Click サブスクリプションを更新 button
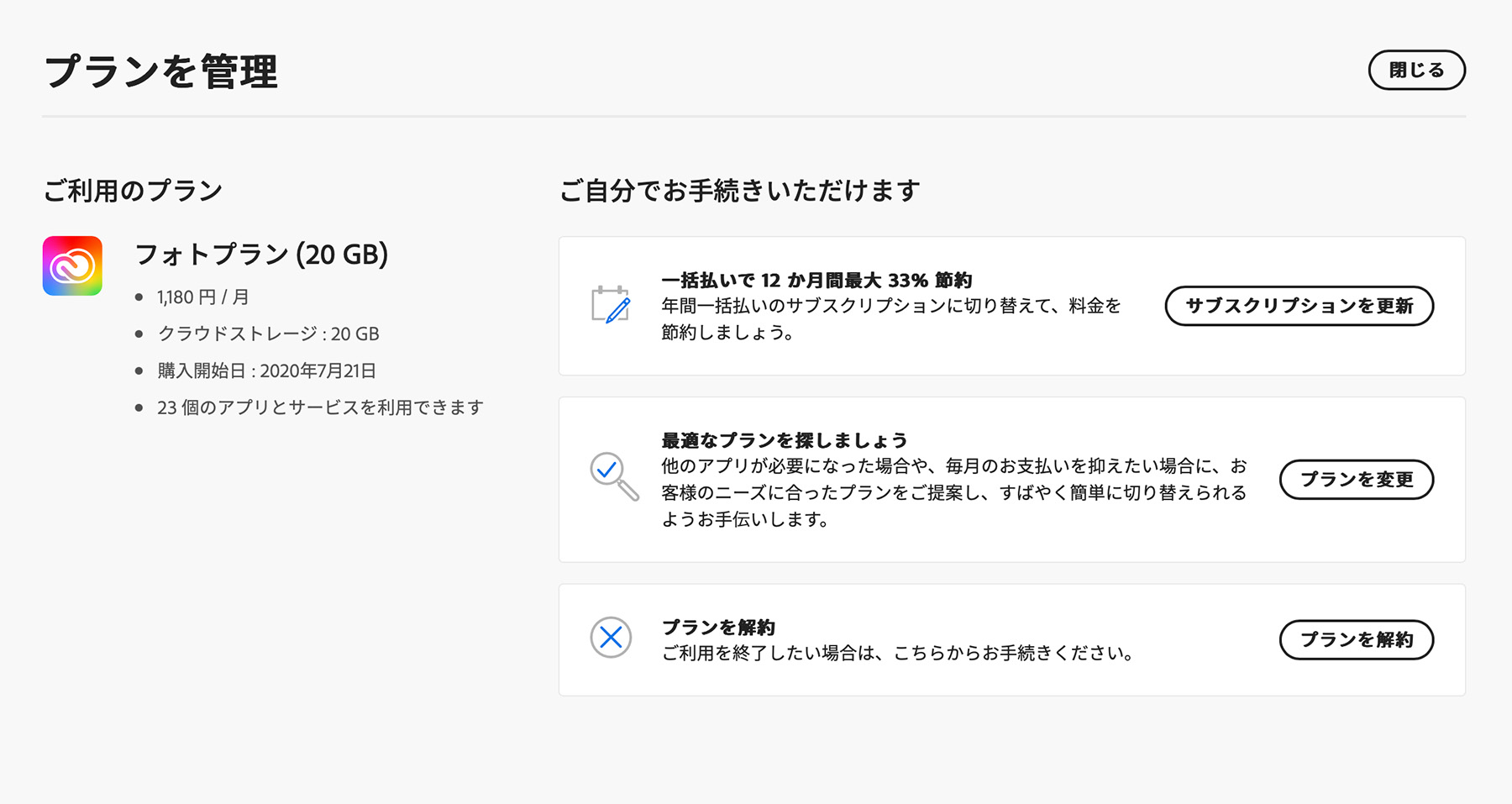1512x804 pixels. [1299, 306]
